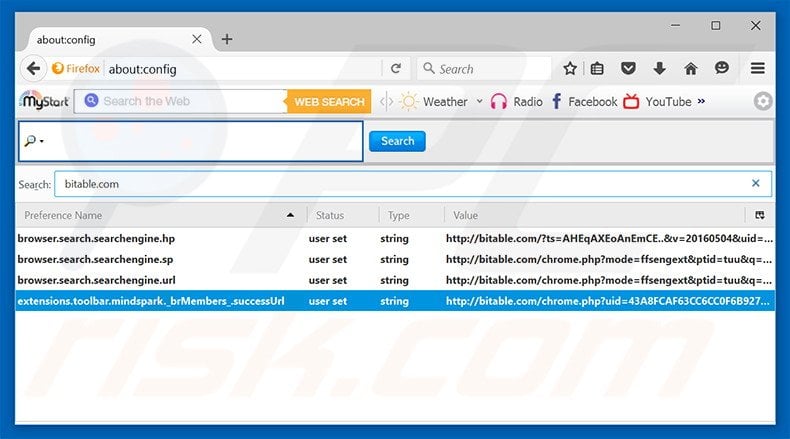The height and width of the screenshot is (439, 790).
Task: Sort by the Type column header
Action: [411, 215]
